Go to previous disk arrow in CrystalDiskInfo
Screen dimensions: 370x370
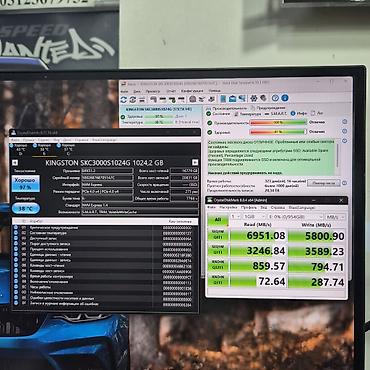15,163
